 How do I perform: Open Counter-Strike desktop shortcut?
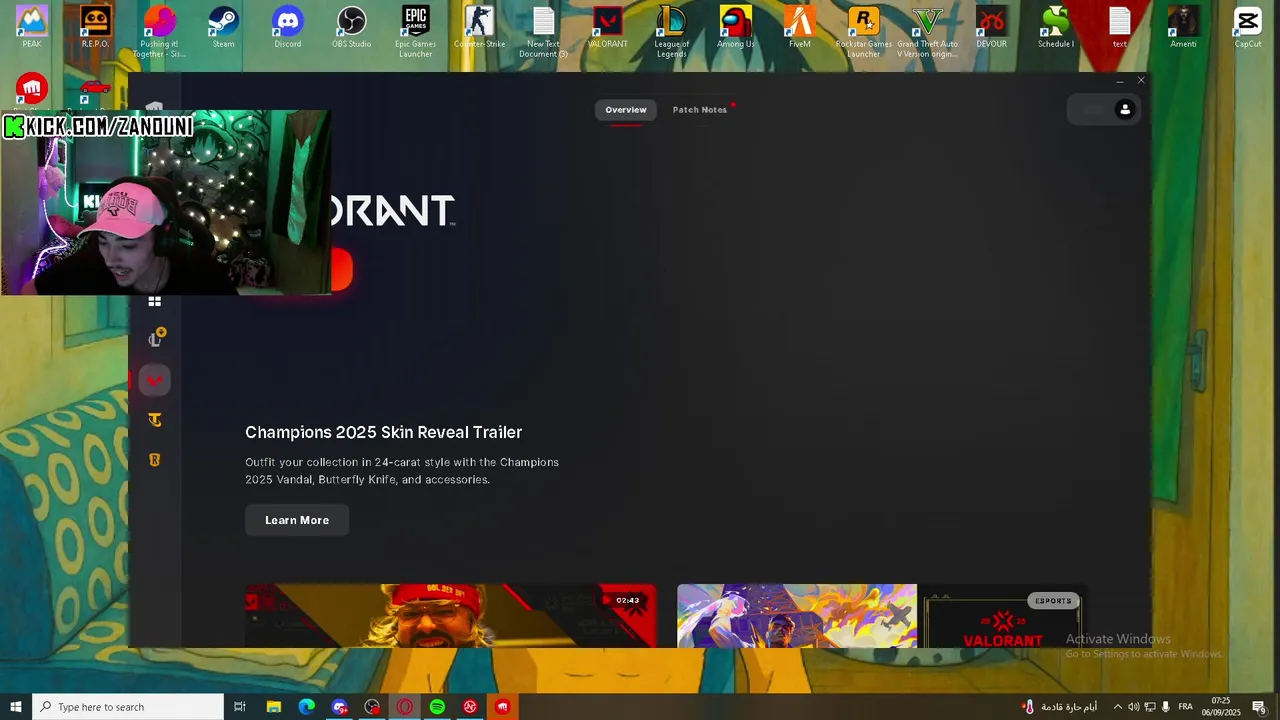pyautogui.click(x=480, y=27)
